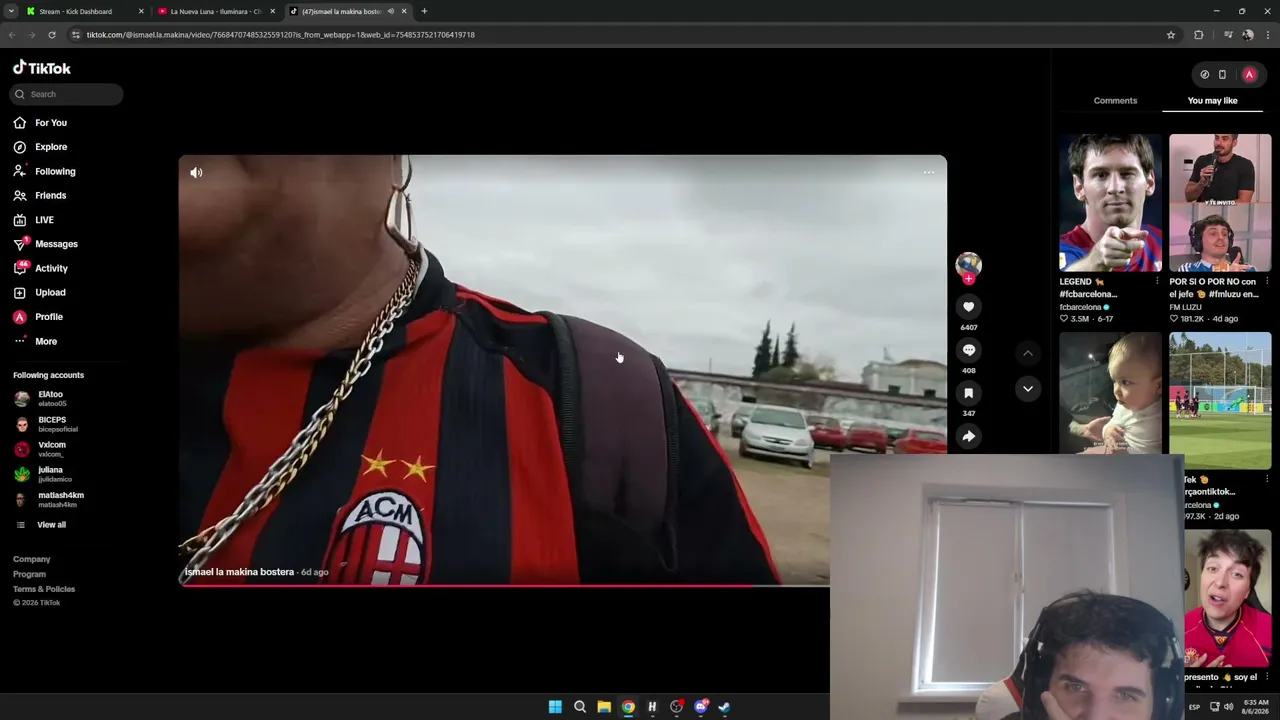1280x720 pixels.
Task: Focus the TikTok search box
Action: [x=67, y=94]
